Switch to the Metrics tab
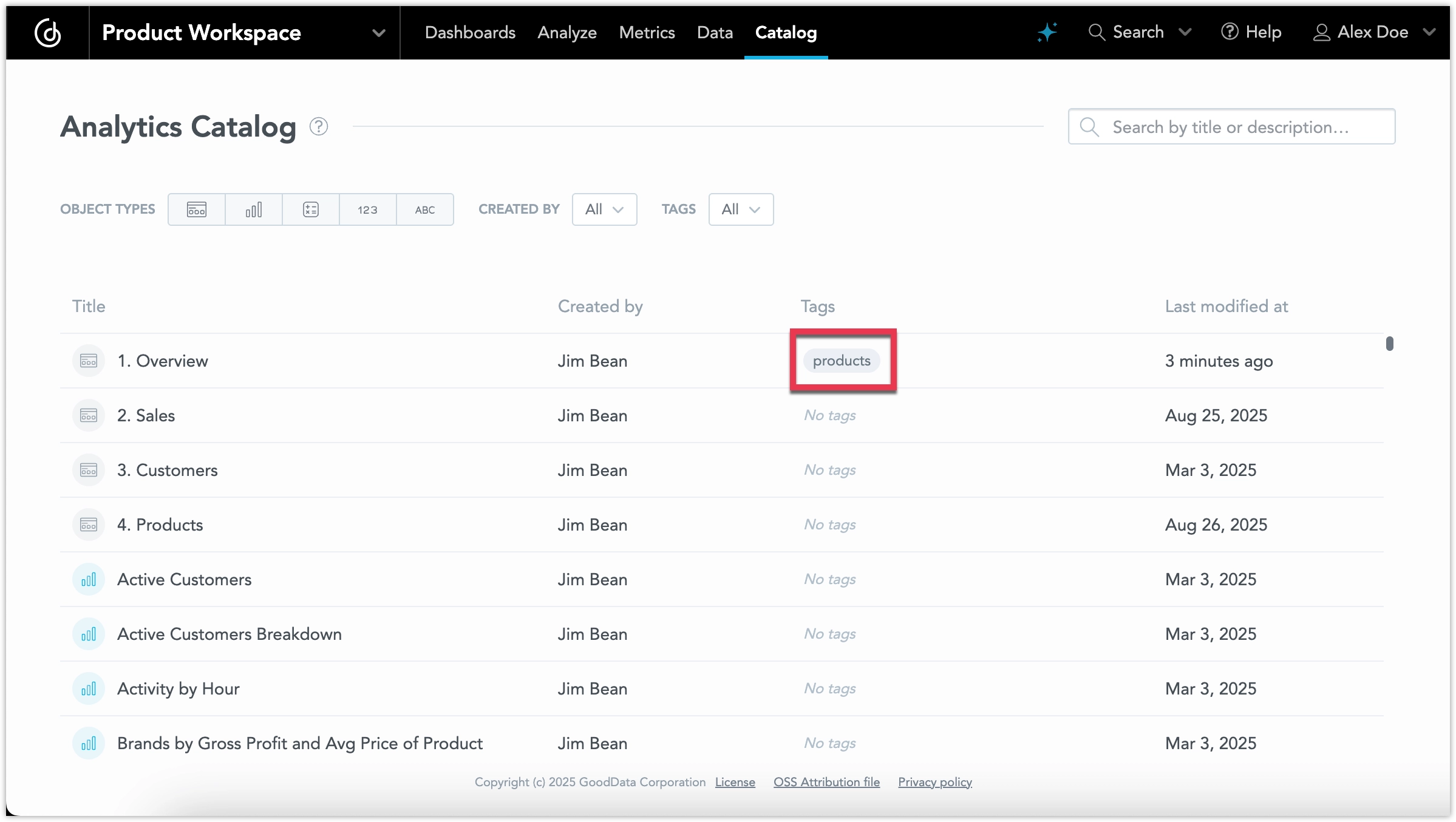Image resolution: width=1456 pixels, height=822 pixels. 647,32
